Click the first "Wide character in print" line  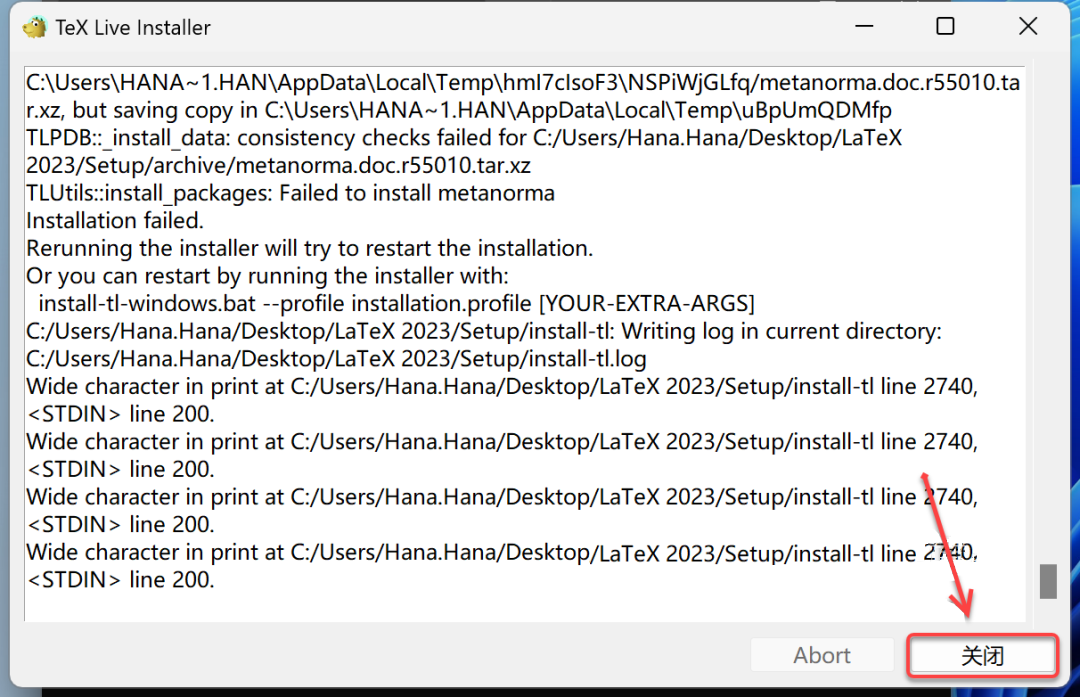pos(500,386)
